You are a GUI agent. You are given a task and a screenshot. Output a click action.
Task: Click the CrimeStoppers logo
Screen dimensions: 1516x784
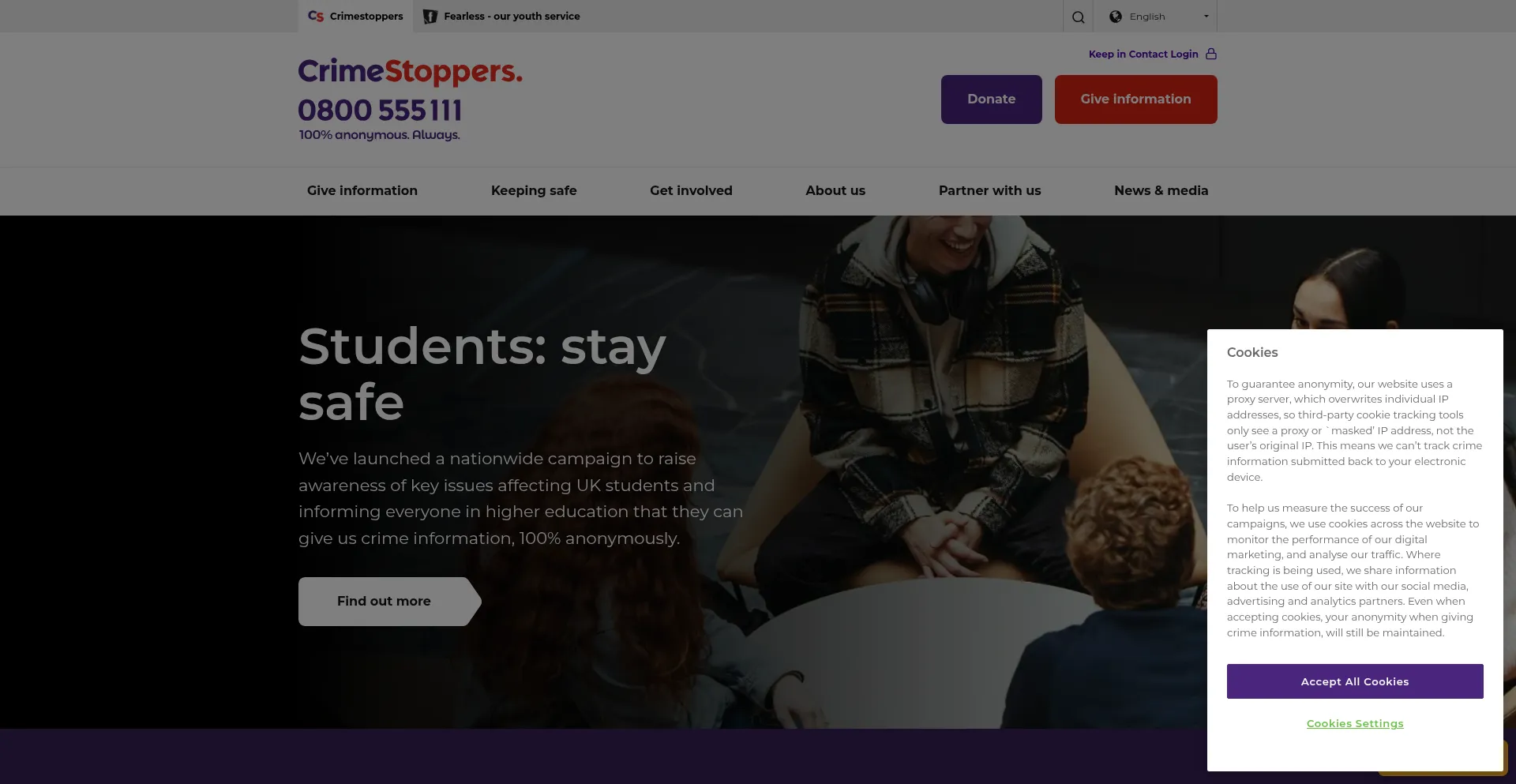pyautogui.click(x=410, y=71)
